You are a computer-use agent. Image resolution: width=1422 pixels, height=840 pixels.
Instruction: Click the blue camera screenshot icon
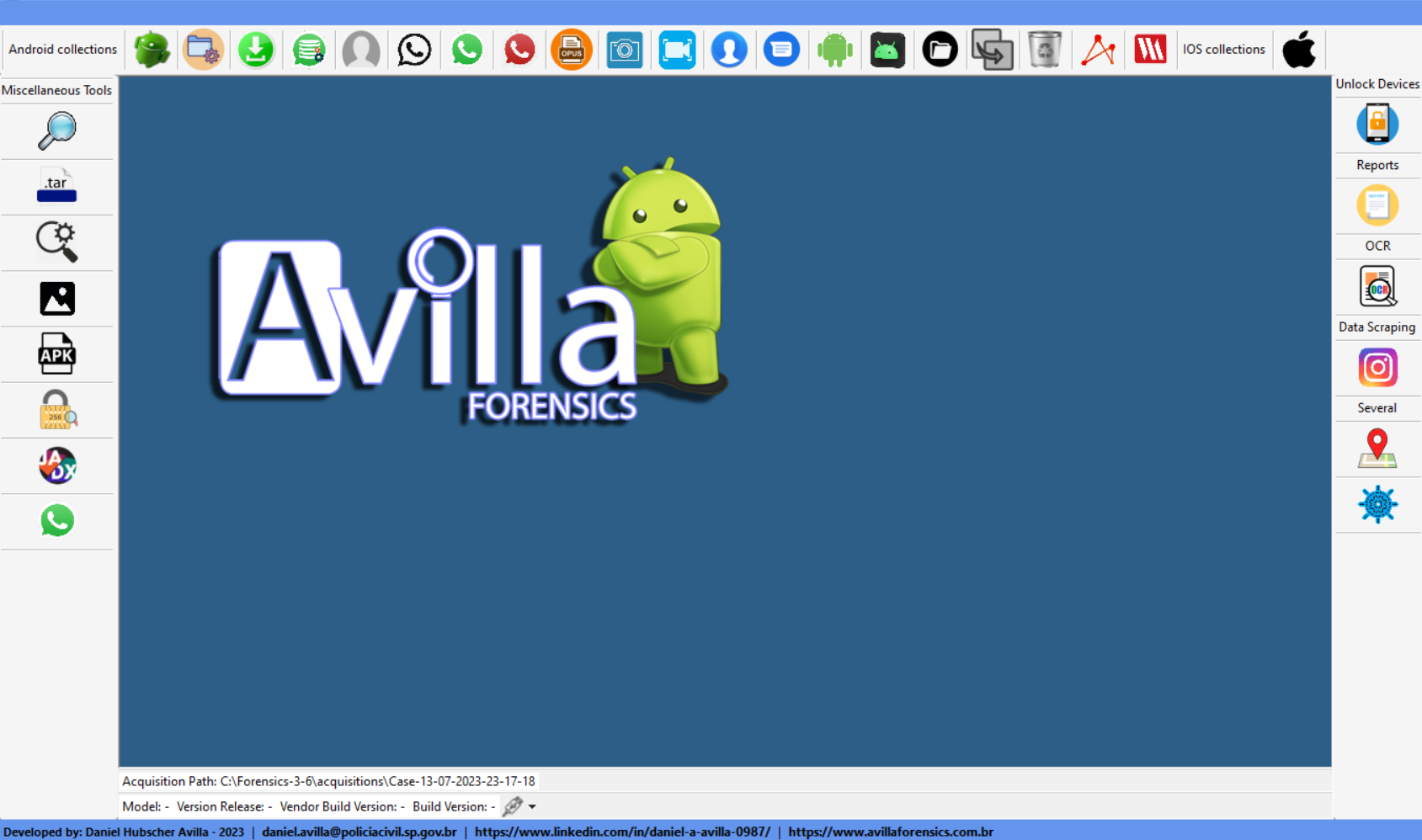point(625,50)
